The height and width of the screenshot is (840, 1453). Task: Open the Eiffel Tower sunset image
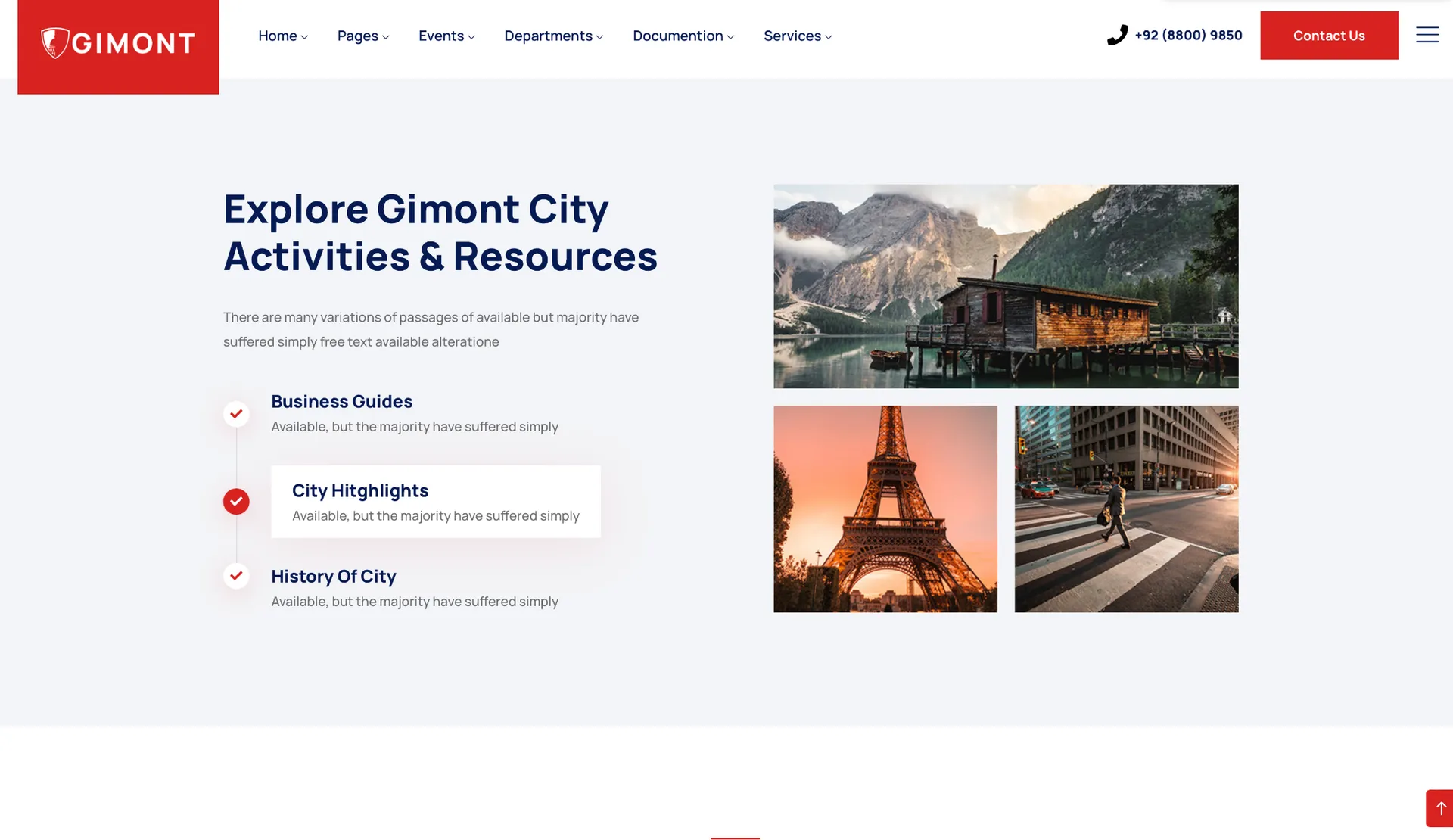point(885,509)
